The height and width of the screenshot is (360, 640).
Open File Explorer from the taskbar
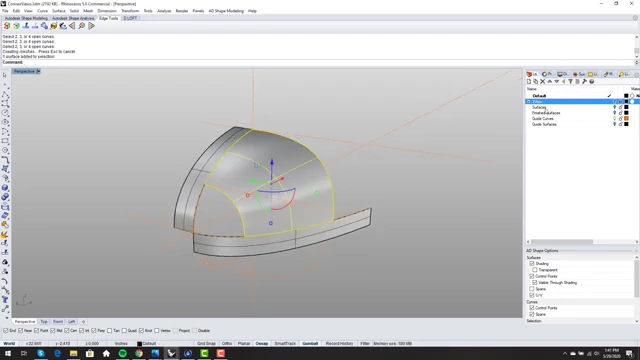point(73,353)
